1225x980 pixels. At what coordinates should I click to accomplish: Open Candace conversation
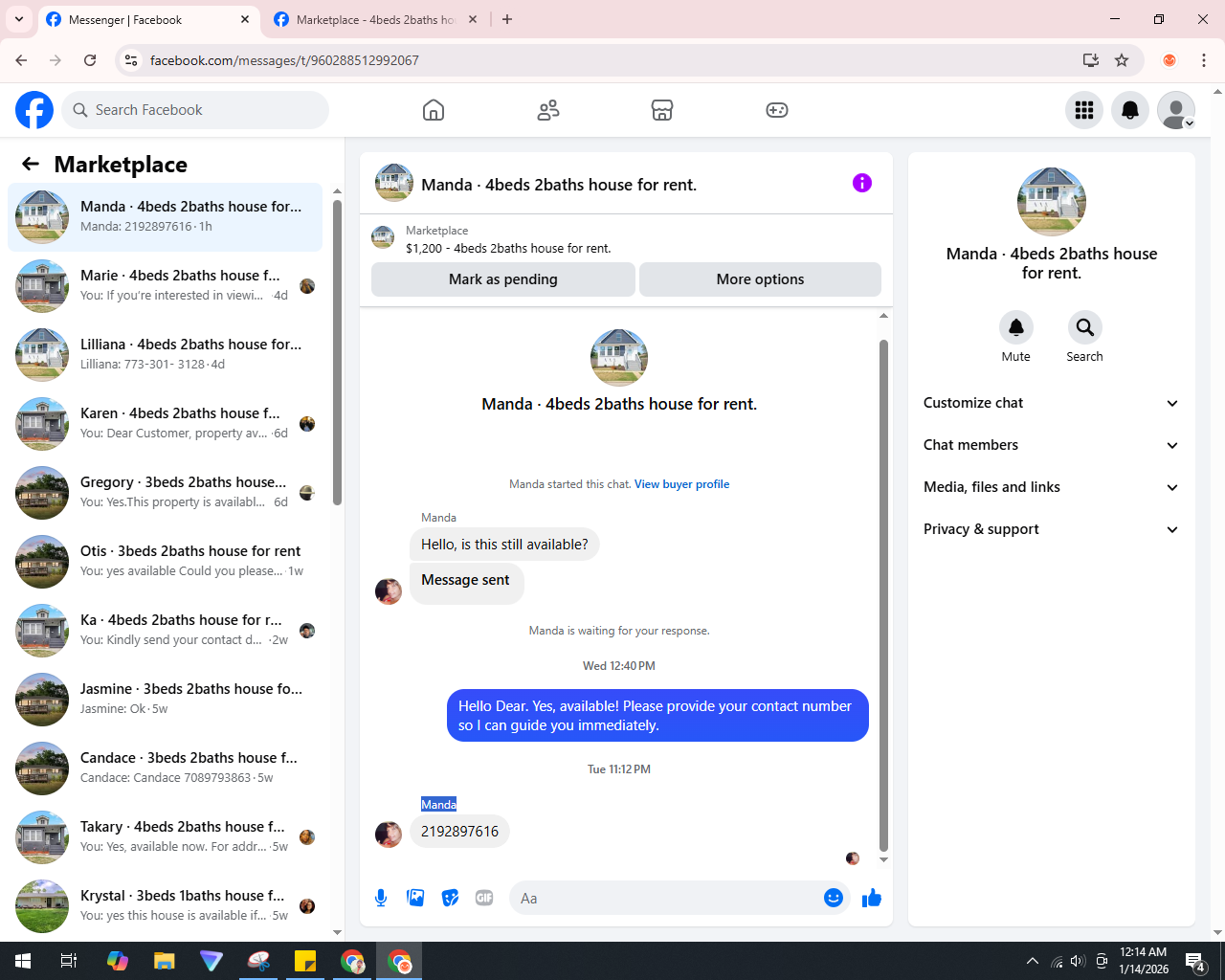[x=165, y=768]
